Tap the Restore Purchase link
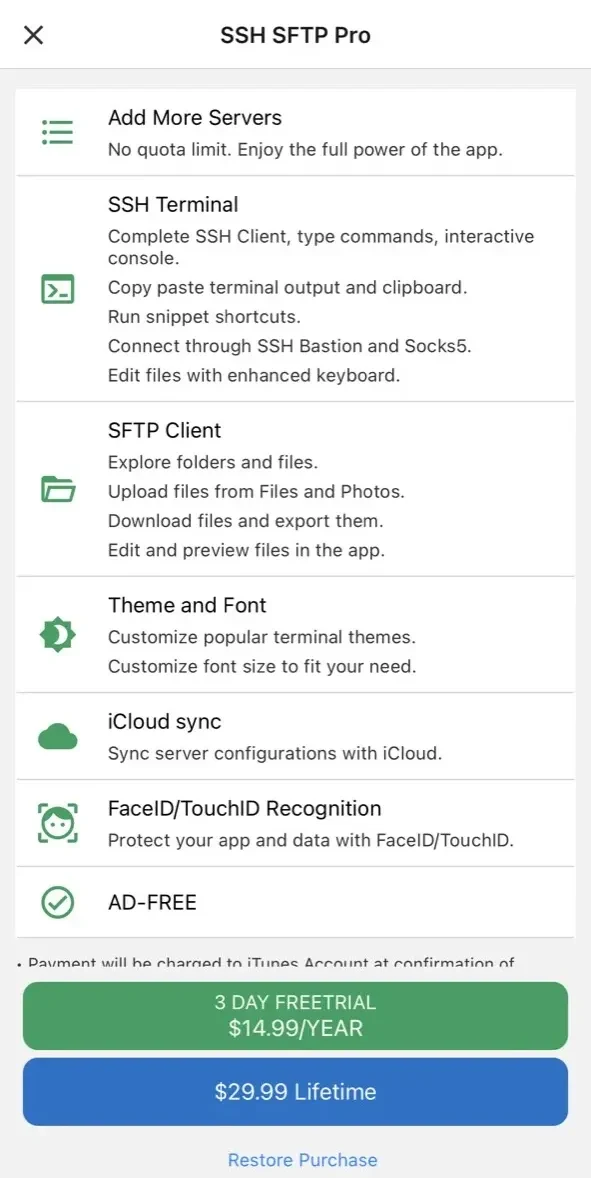Image resolution: width=591 pixels, height=1178 pixels. coord(303,1160)
